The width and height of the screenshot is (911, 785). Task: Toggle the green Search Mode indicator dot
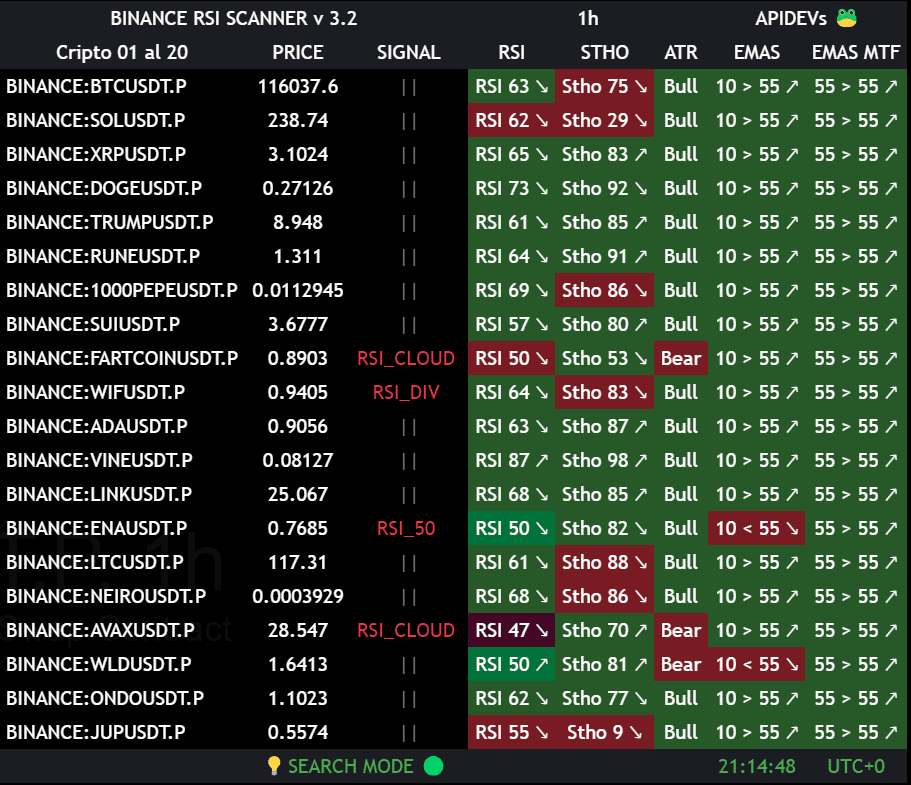(x=433, y=766)
